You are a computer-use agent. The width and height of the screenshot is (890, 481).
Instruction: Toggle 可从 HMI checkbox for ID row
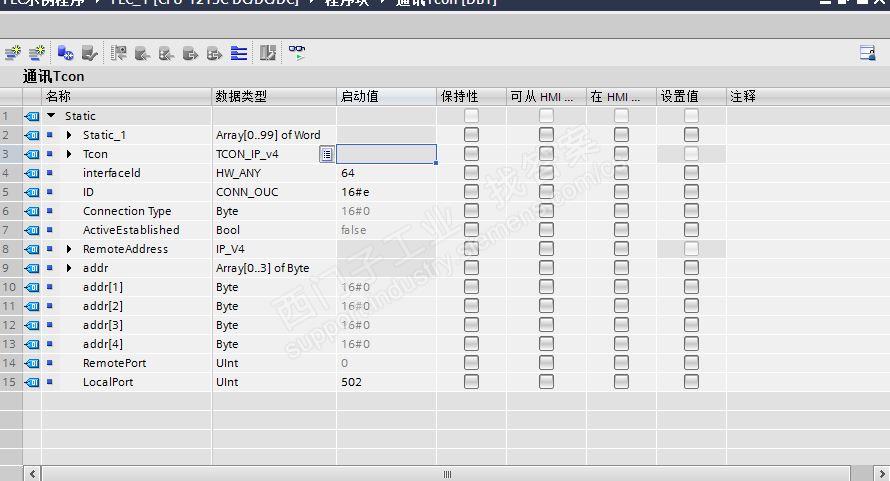click(546, 192)
